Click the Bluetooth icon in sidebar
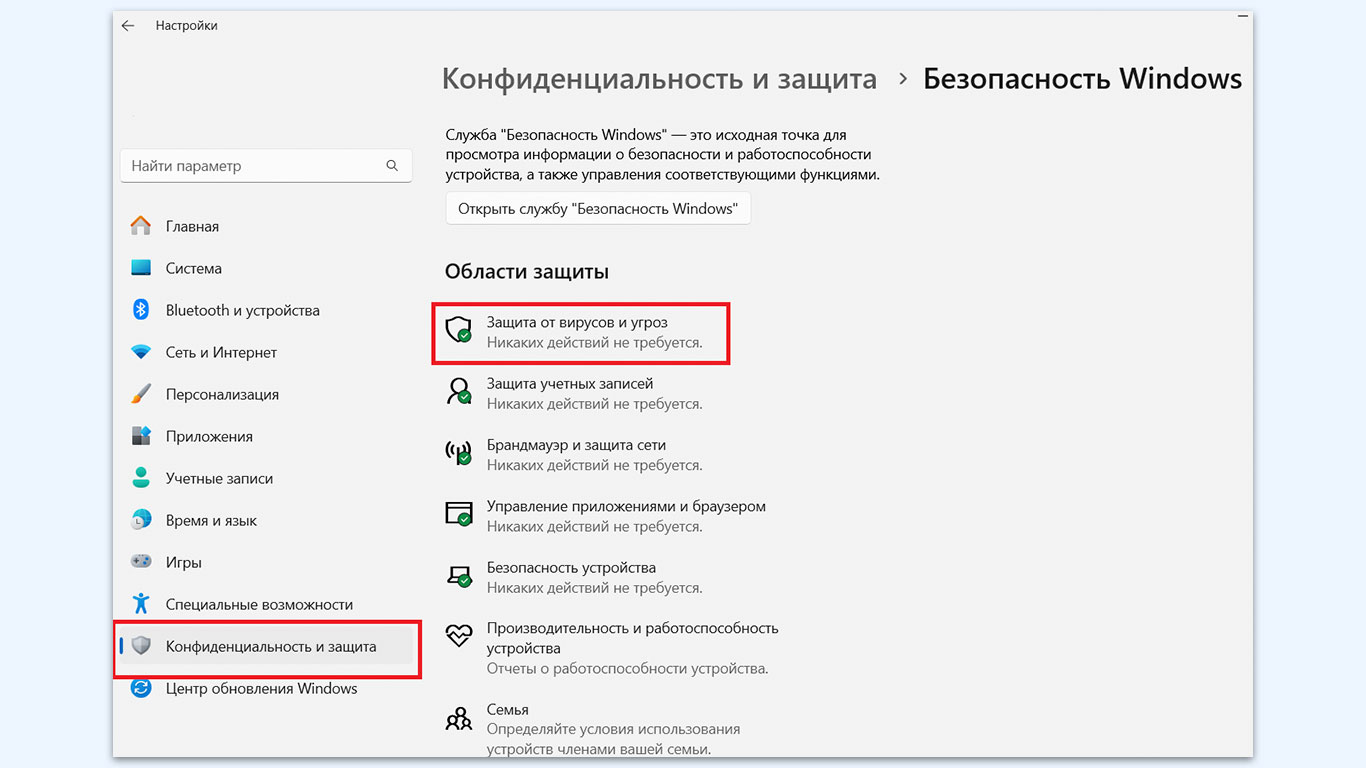1366x768 pixels. point(141,310)
